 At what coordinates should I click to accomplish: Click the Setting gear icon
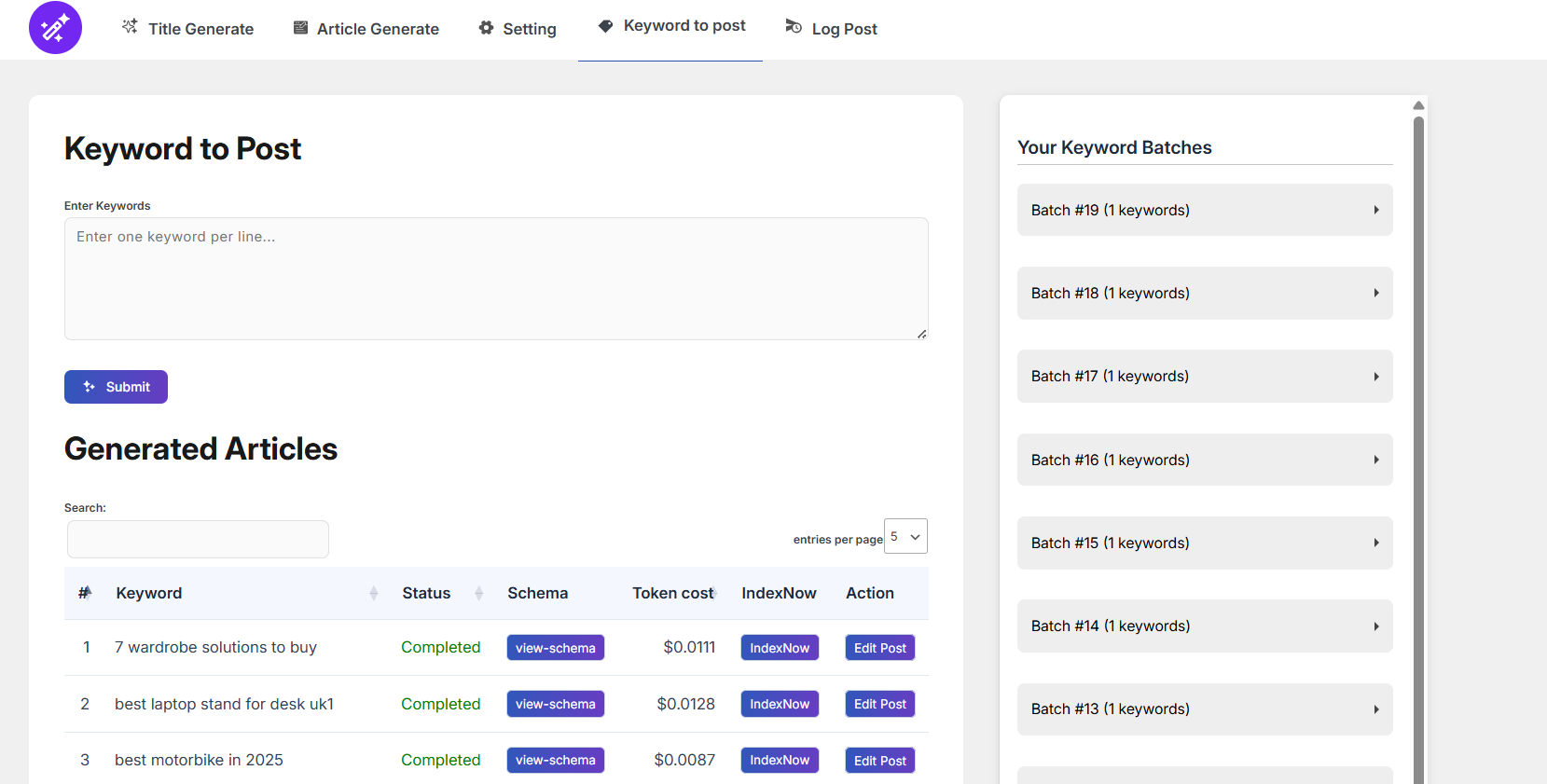pos(486,28)
